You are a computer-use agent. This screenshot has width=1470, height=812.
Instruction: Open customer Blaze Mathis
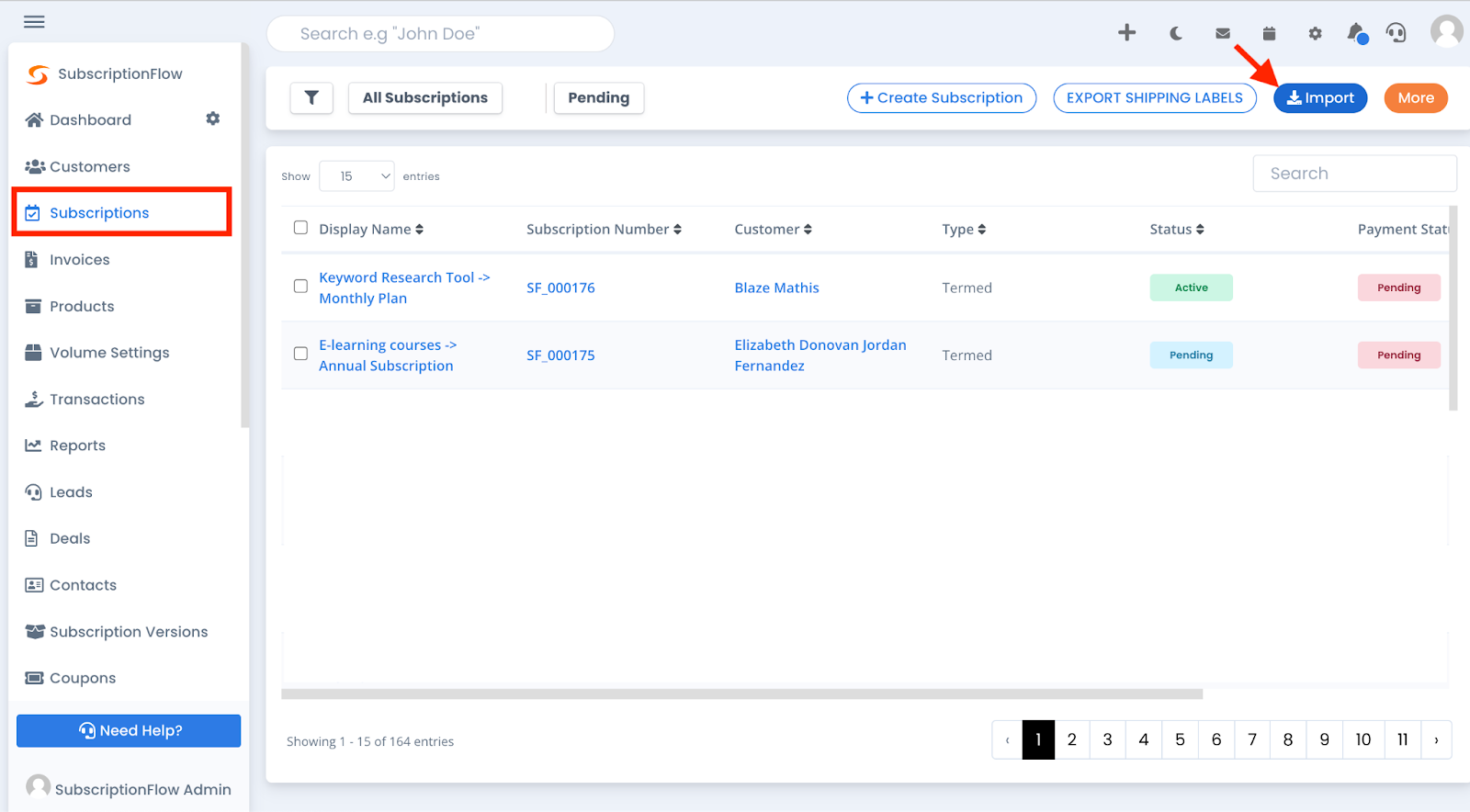coord(776,288)
